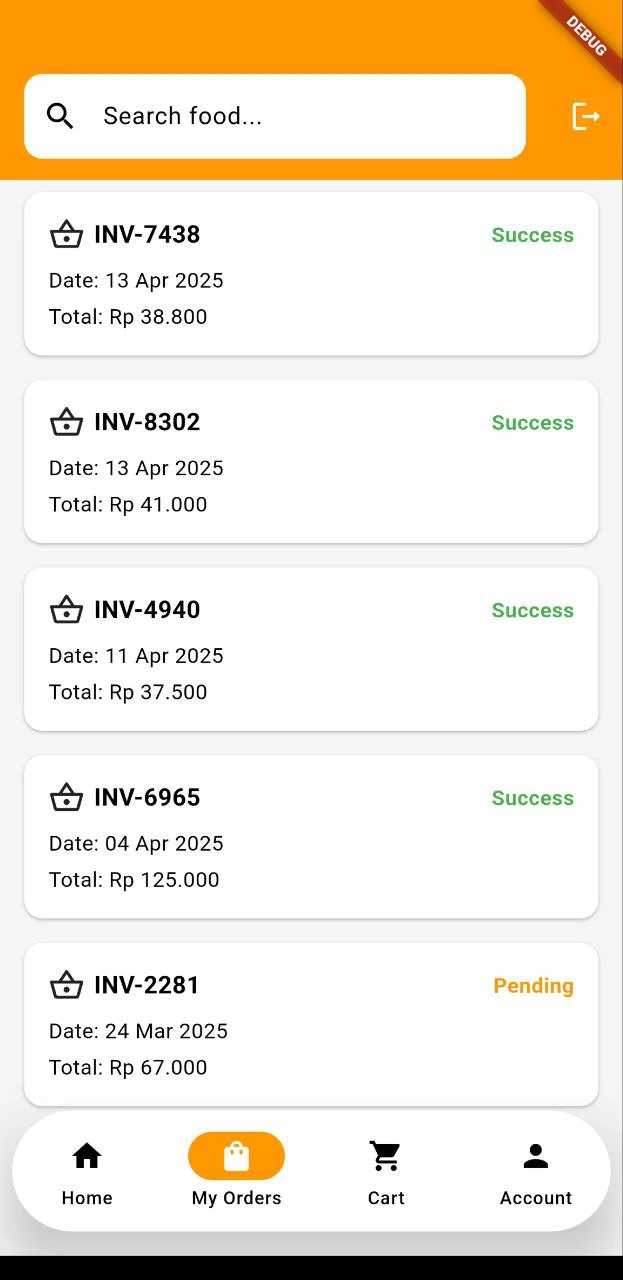Image resolution: width=623 pixels, height=1280 pixels.
Task: Click Success status on INV-4940
Action: [x=532, y=610]
